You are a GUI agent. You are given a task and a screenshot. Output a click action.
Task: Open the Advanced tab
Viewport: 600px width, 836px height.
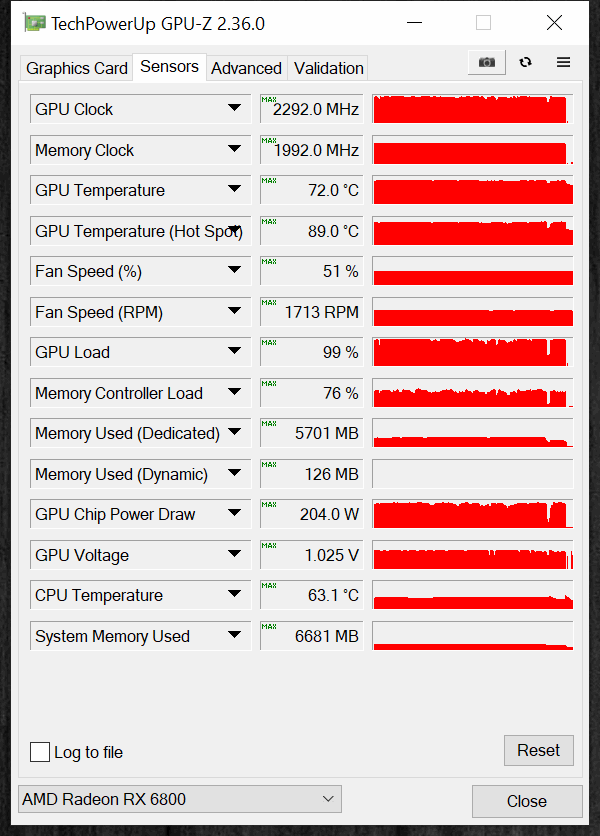(x=246, y=68)
